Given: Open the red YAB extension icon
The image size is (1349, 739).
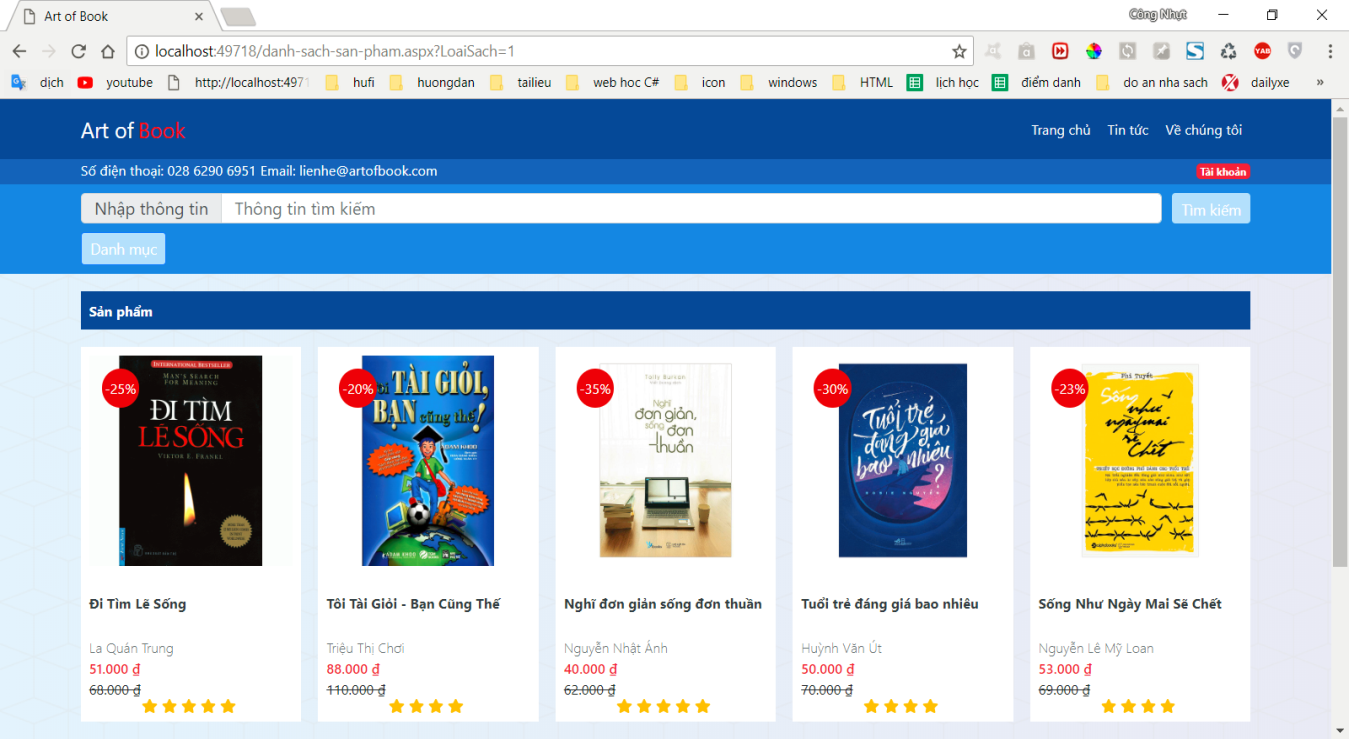Looking at the screenshot, I should pyautogui.click(x=1262, y=51).
